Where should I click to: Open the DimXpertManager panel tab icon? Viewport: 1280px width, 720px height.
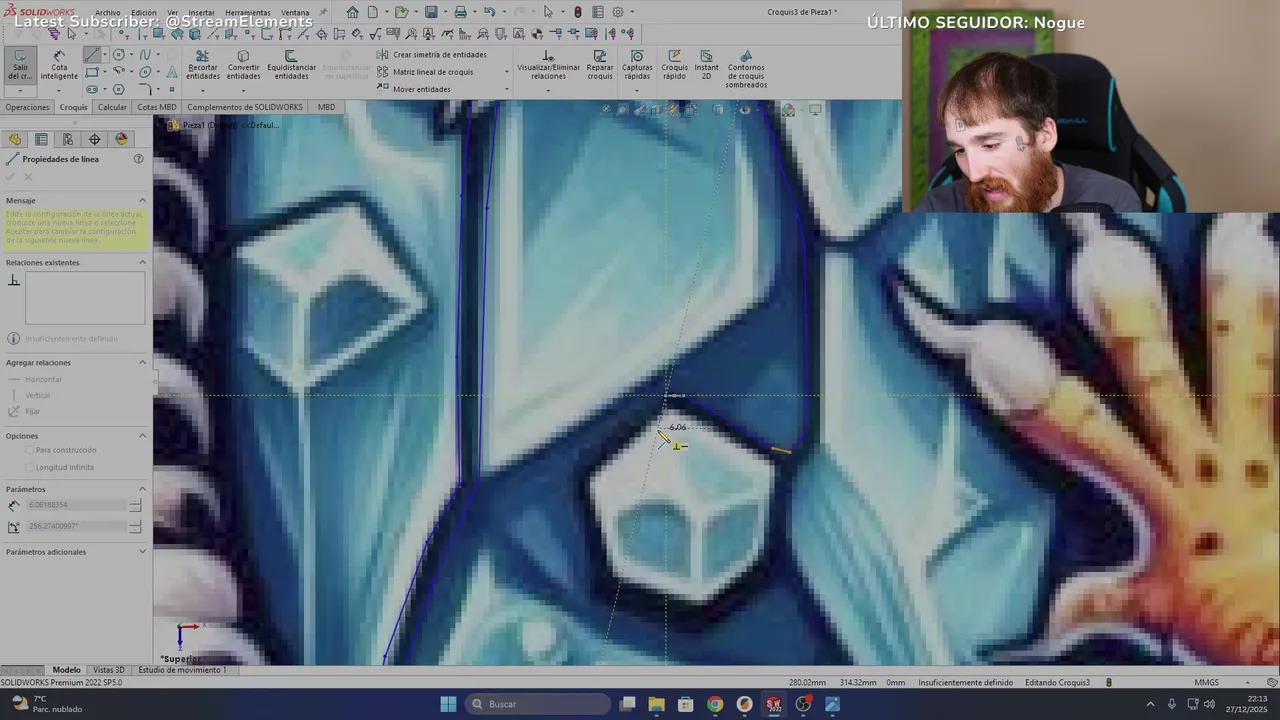pyautogui.click(x=95, y=139)
